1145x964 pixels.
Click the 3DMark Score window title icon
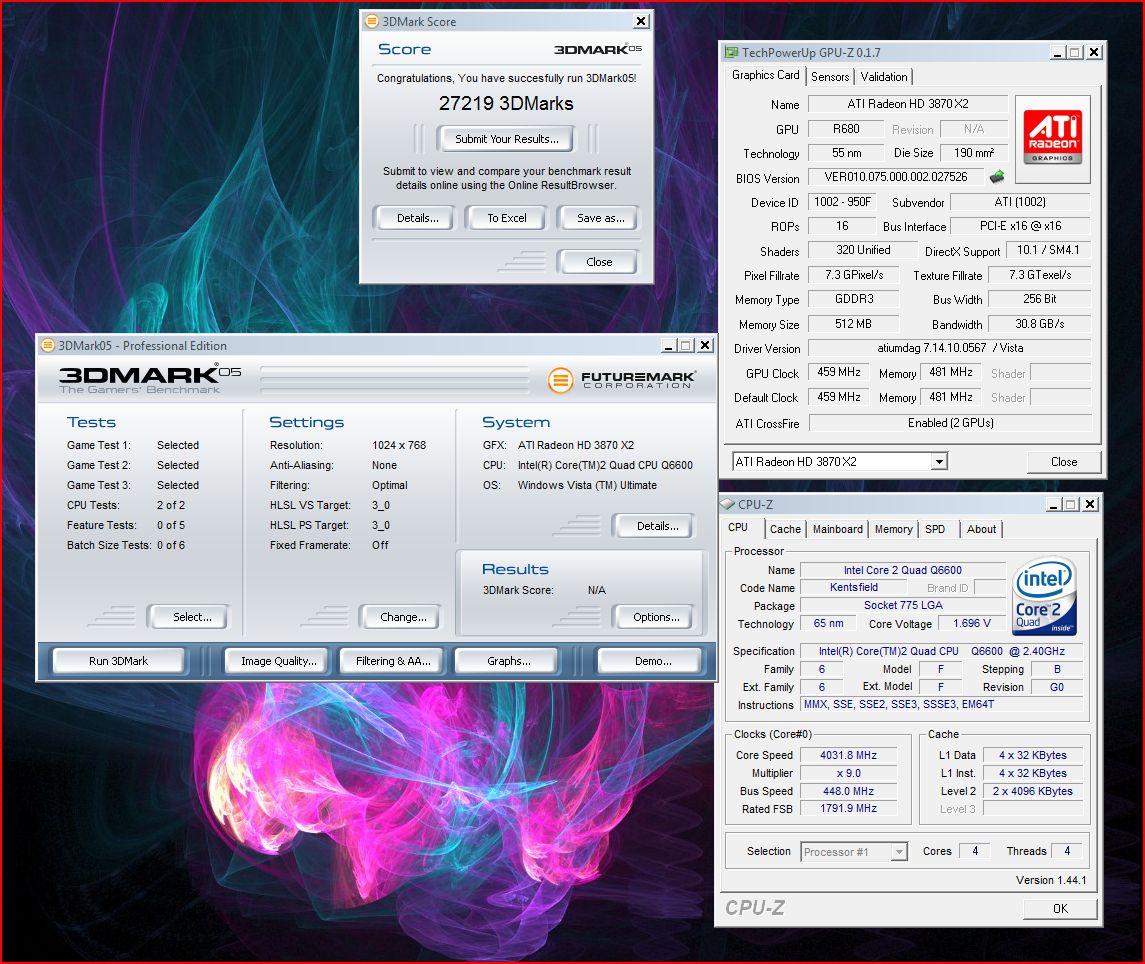[372, 21]
